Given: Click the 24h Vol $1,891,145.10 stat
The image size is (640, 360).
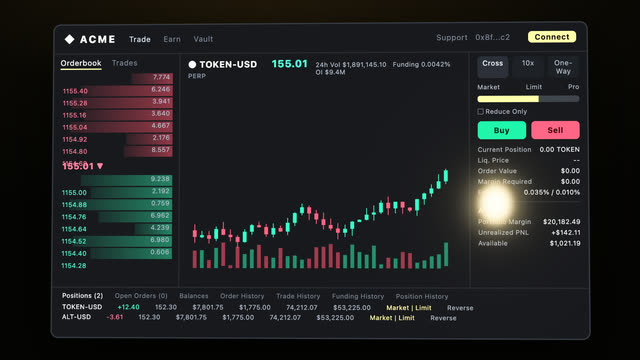Looking at the screenshot, I should [x=351, y=64].
